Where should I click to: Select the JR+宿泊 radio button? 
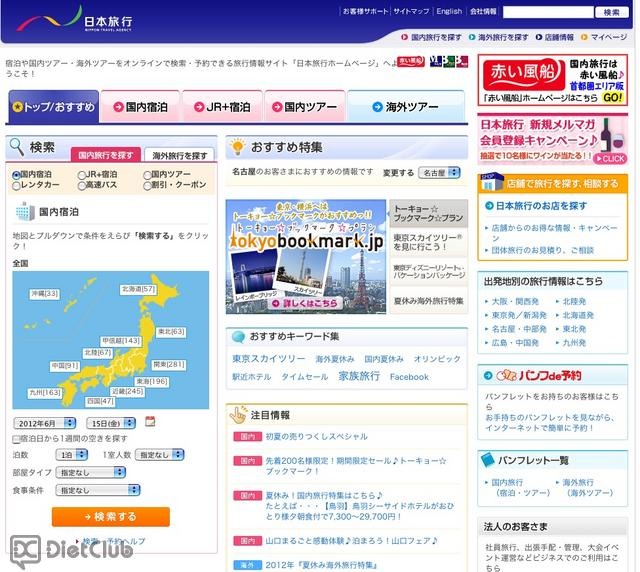point(82,175)
